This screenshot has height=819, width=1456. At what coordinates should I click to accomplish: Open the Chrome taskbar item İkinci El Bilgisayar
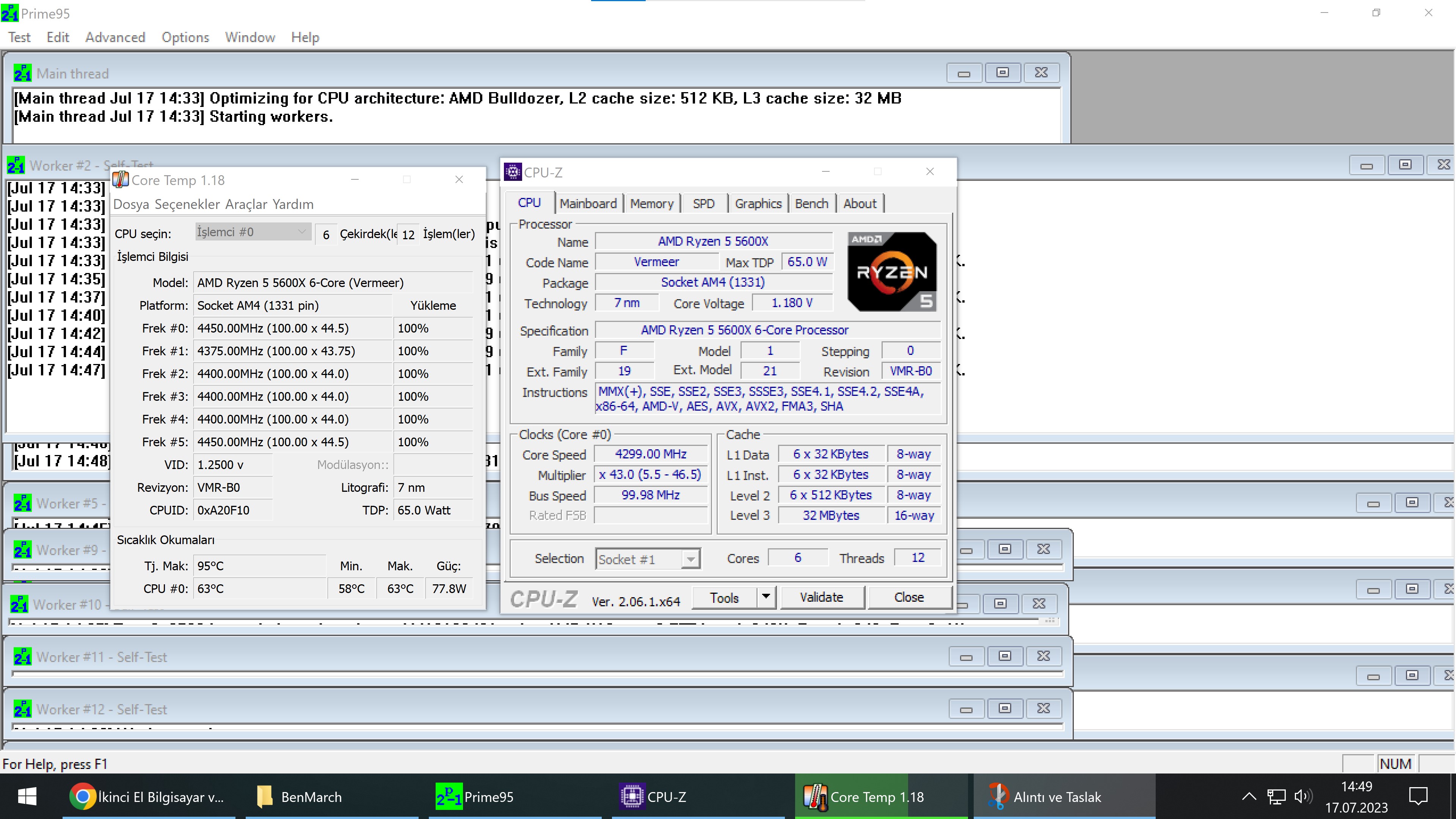(x=148, y=796)
